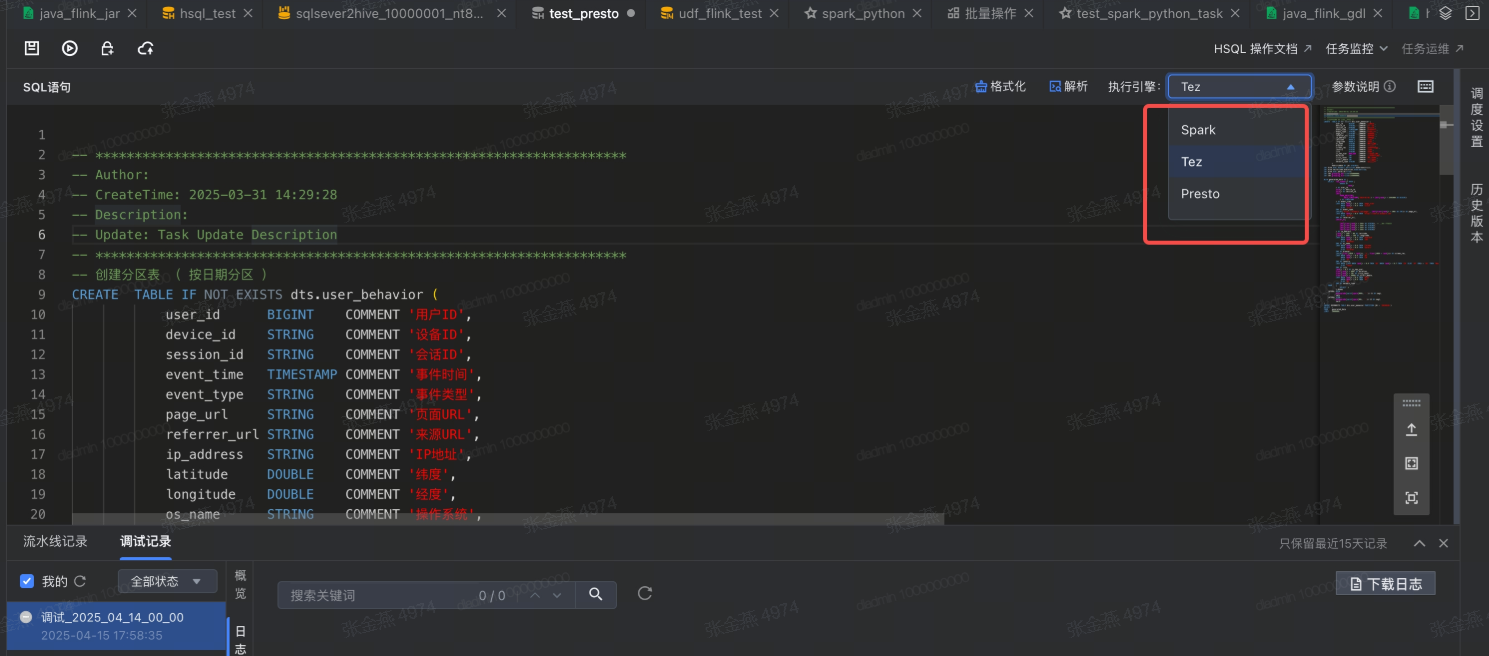Open the 调试记录 tab

pyautogui.click(x=146, y=542)
